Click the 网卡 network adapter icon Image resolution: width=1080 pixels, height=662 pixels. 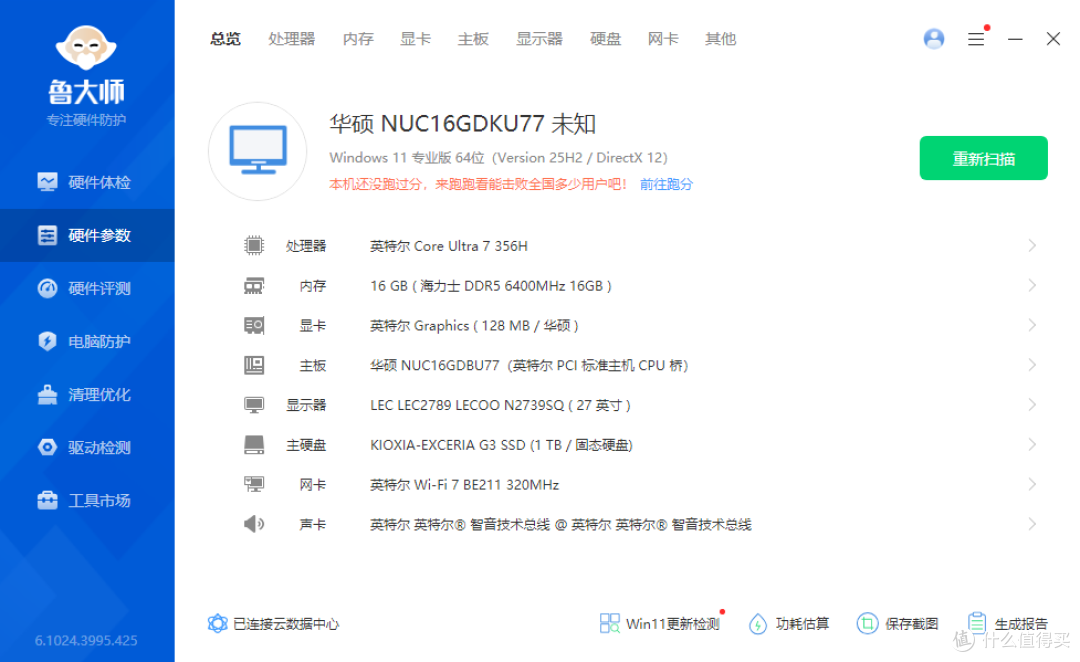pos(253,484)
